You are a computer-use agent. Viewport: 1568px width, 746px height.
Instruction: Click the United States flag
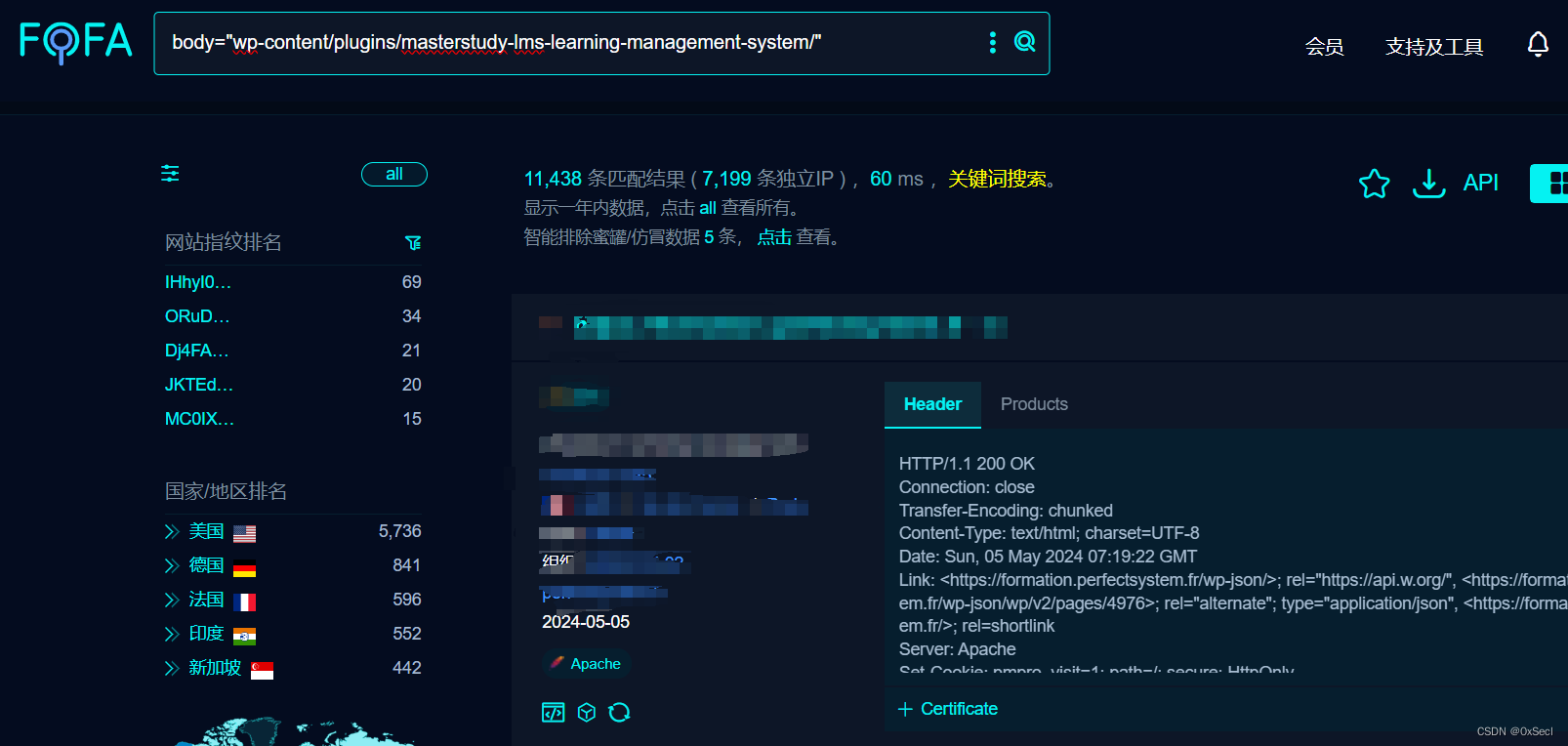(245, 533)
